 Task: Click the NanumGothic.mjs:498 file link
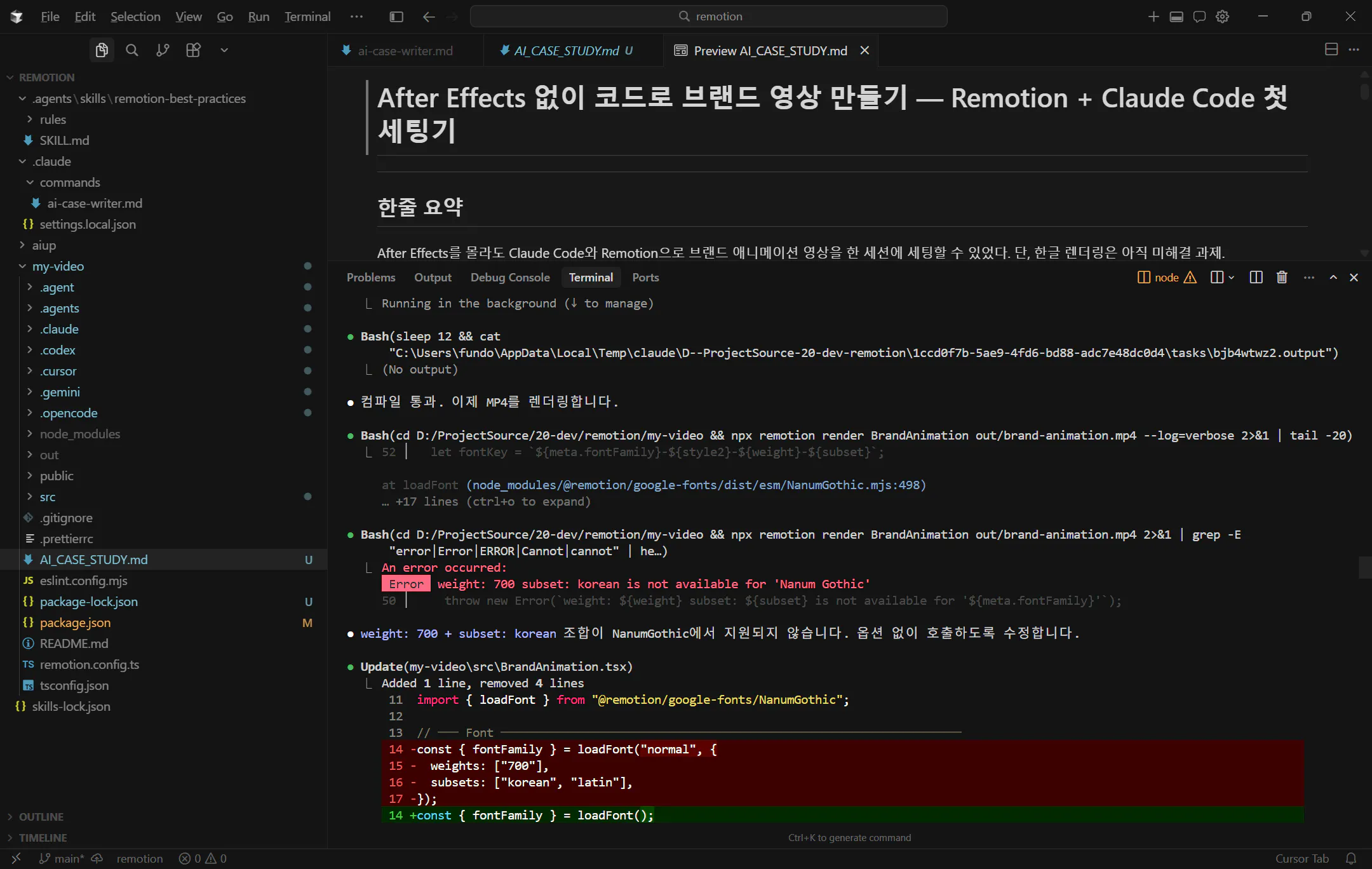[x=696, y=485]
